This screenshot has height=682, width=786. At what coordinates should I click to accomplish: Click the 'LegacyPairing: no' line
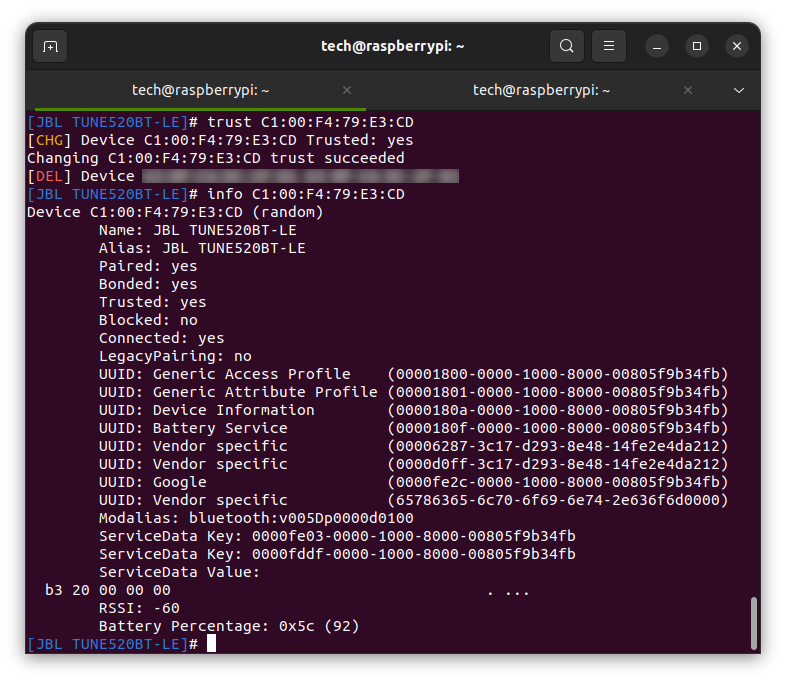[175, 357]
